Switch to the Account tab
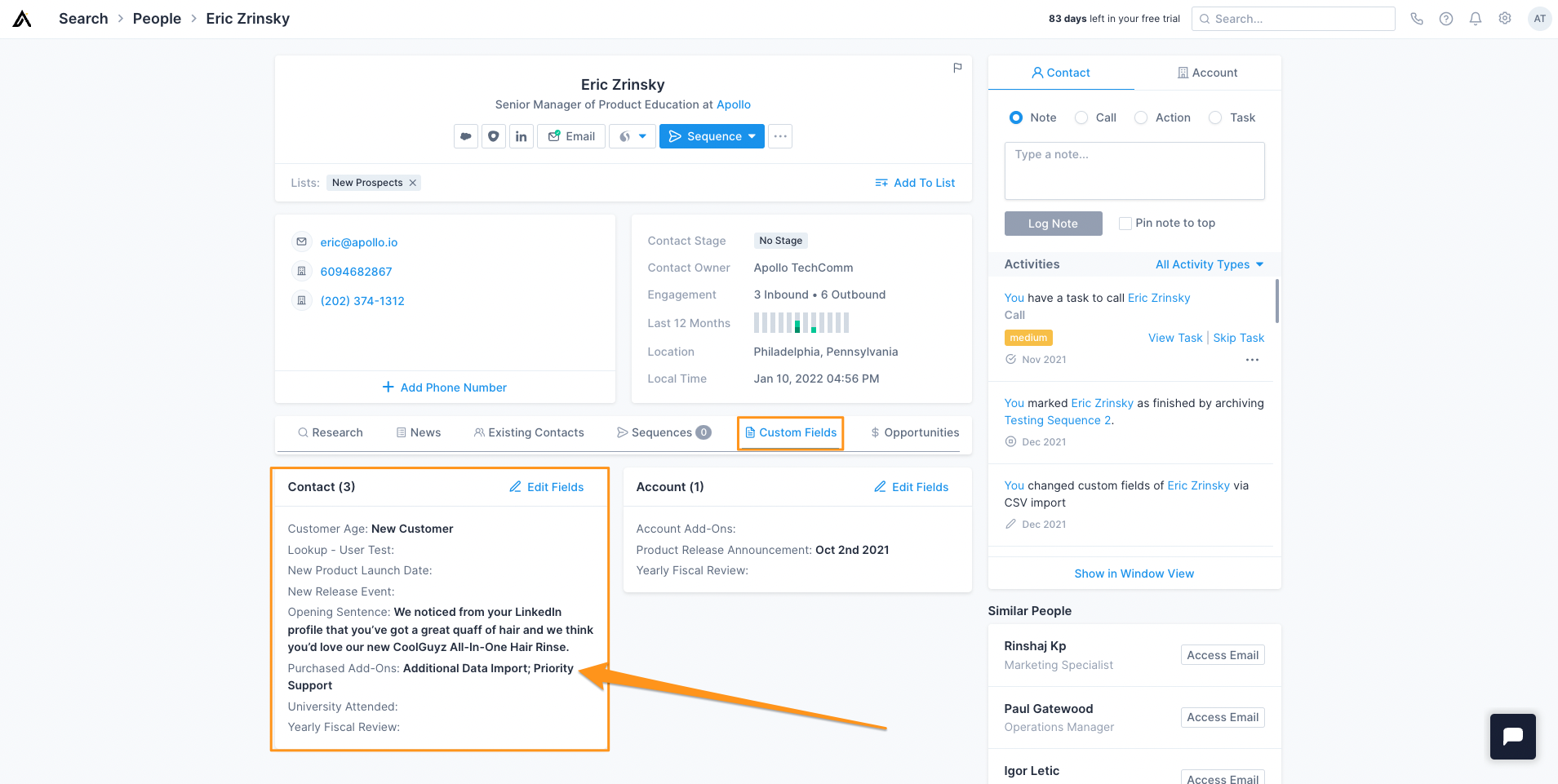The width and height of the screenshot is (1558, 784). coord(1208,73)
